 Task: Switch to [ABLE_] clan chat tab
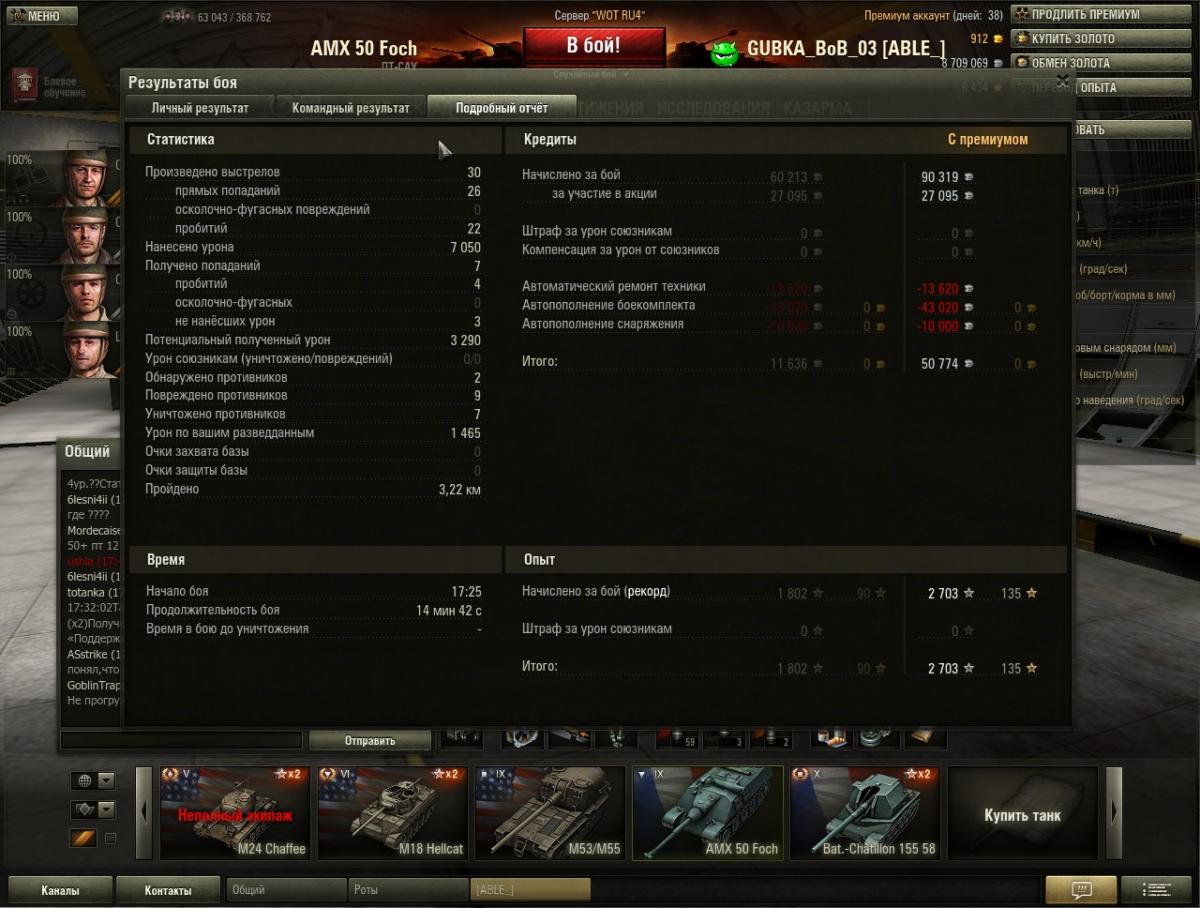(530, 890)
